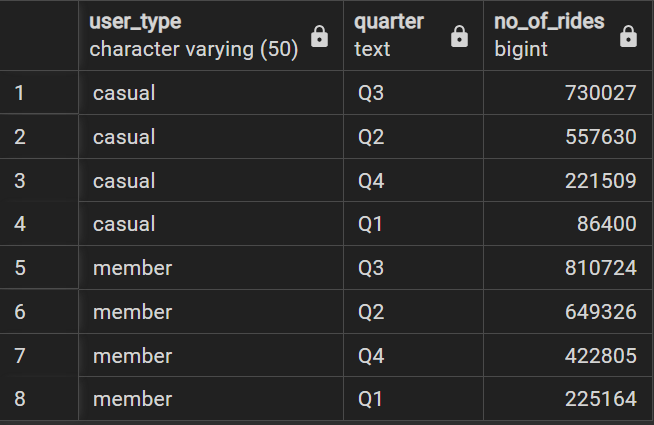Select the no_of_rides column header
This screenshot has width=654, height=425.
tap(568, 35)
